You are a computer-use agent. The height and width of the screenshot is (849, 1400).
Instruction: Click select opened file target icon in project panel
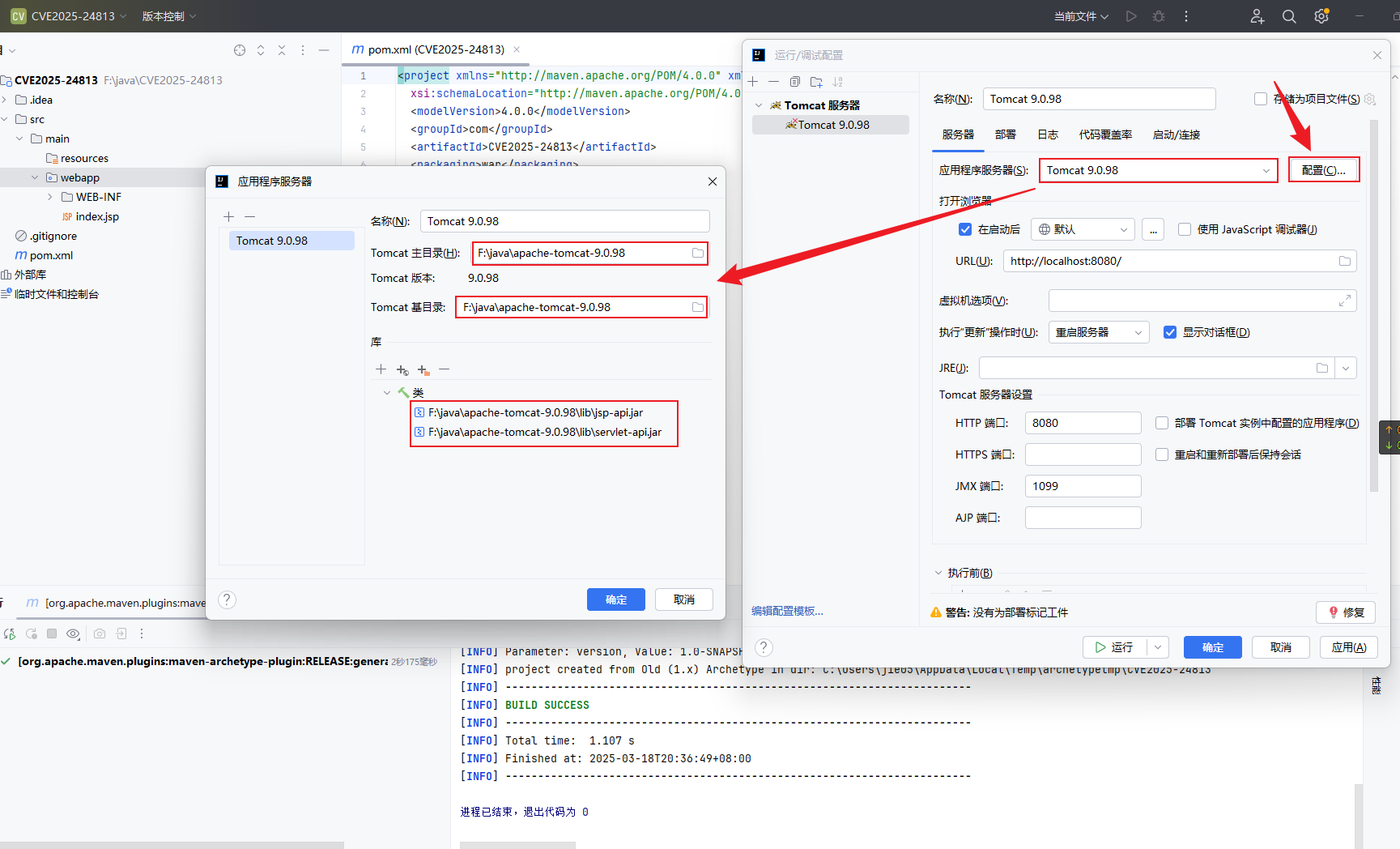coord(240,50)
